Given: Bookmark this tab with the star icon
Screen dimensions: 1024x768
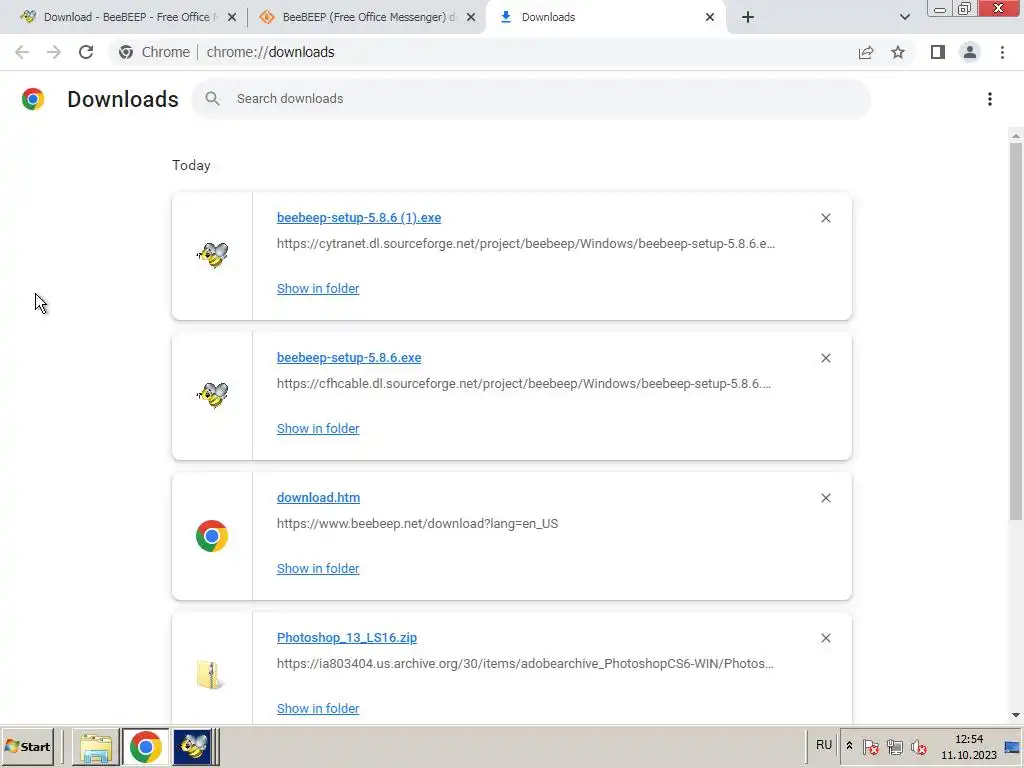Looking at the screenshot, I should 898,52.
